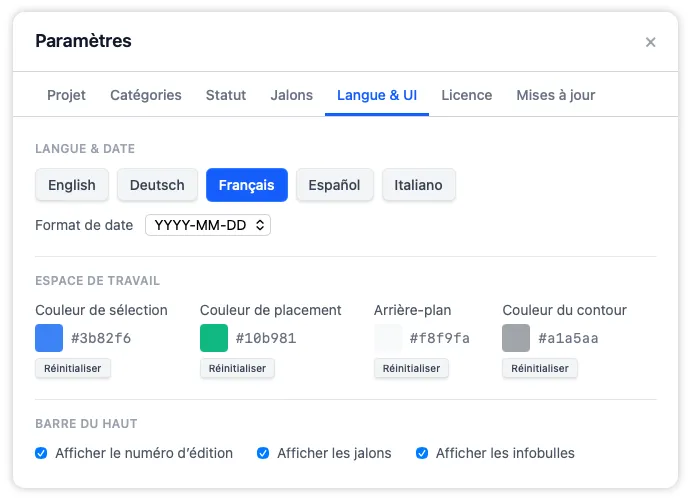690x502 pixels.
Task: Click Réinitialiser under Couleur de placement
Action: pos(237,368)
